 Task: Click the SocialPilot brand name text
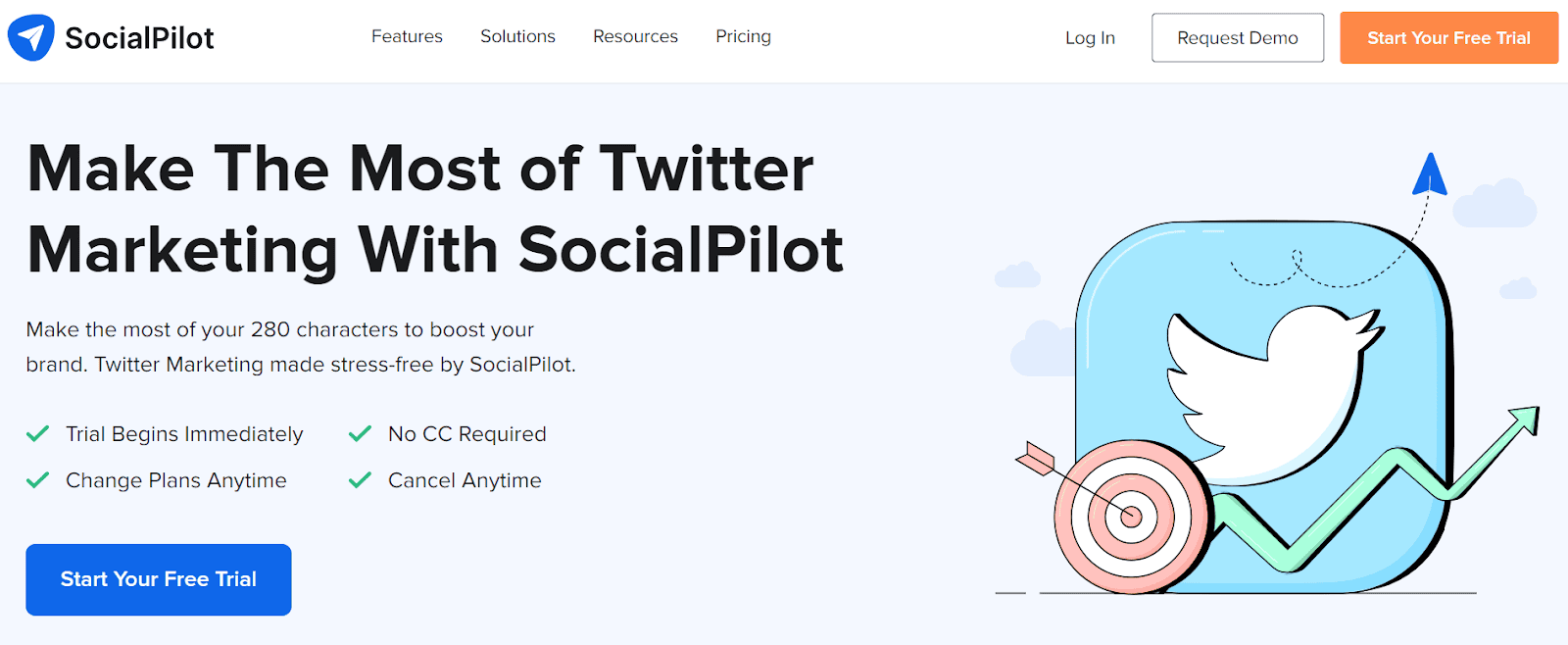(x=139, y=38)
